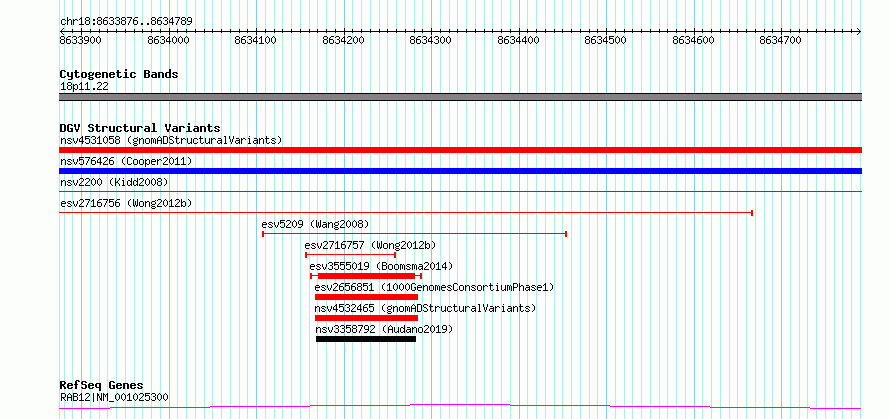Select the blue nsv576426 Cooper2011 bar
The width and height of the screenshot is (890, 419).
[460, 171]
